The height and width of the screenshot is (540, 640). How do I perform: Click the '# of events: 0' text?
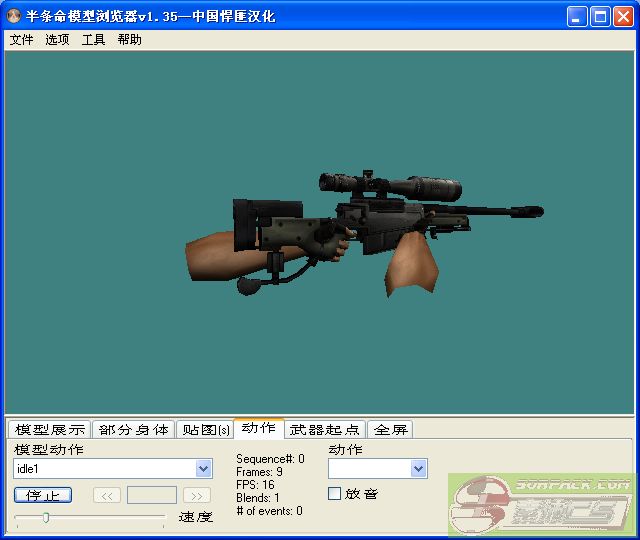pos(269,511)
